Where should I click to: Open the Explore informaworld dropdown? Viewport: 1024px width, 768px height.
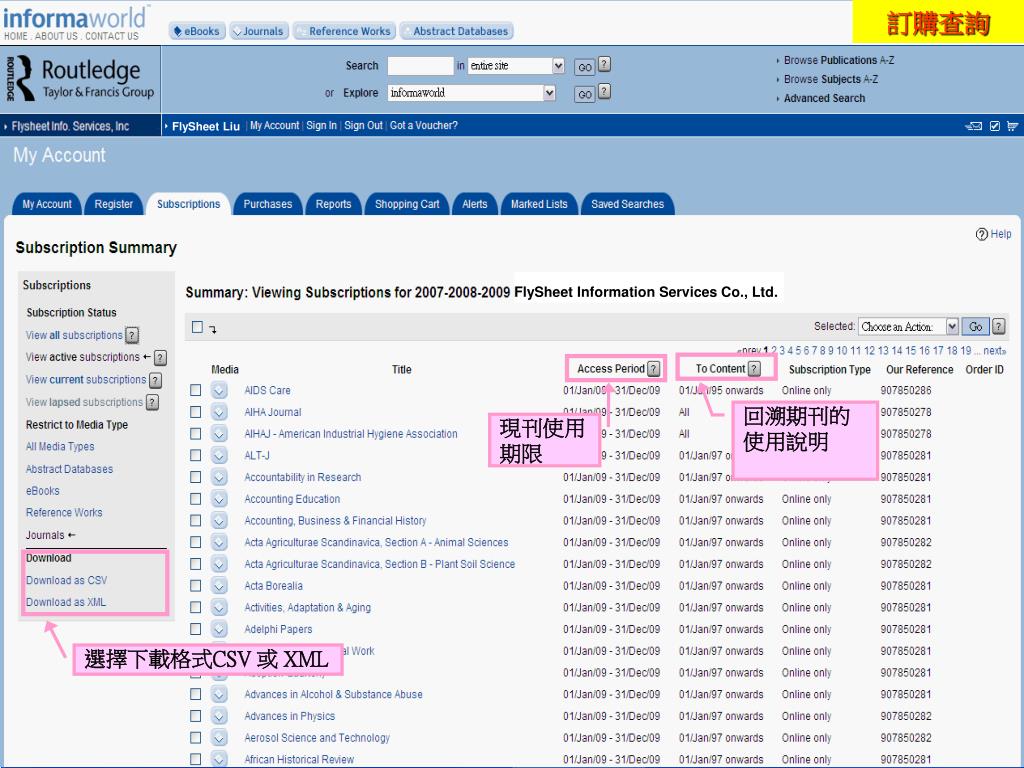(x=472, y=93)
